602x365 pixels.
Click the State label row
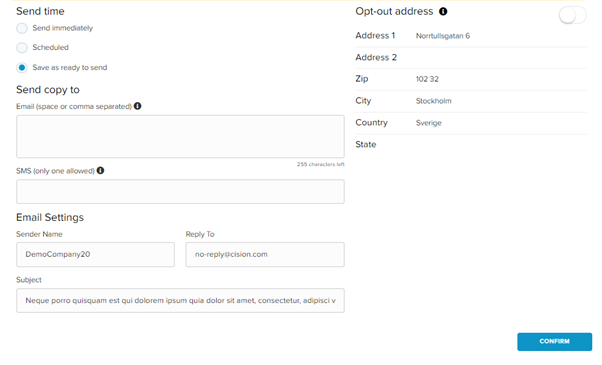pyautogui.click(x=471, y=145)
